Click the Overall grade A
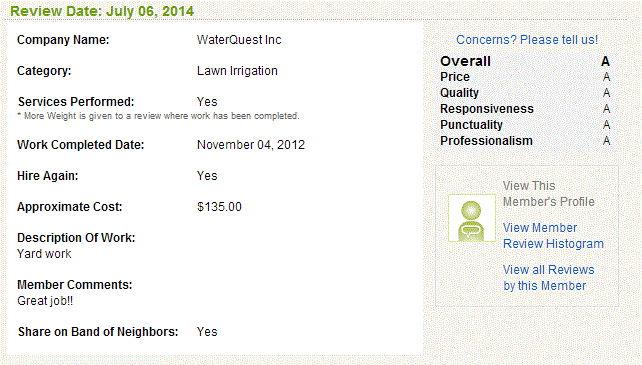Image resolution: width=642 pixels, height=365 pixels. click(x=606, y=61)
